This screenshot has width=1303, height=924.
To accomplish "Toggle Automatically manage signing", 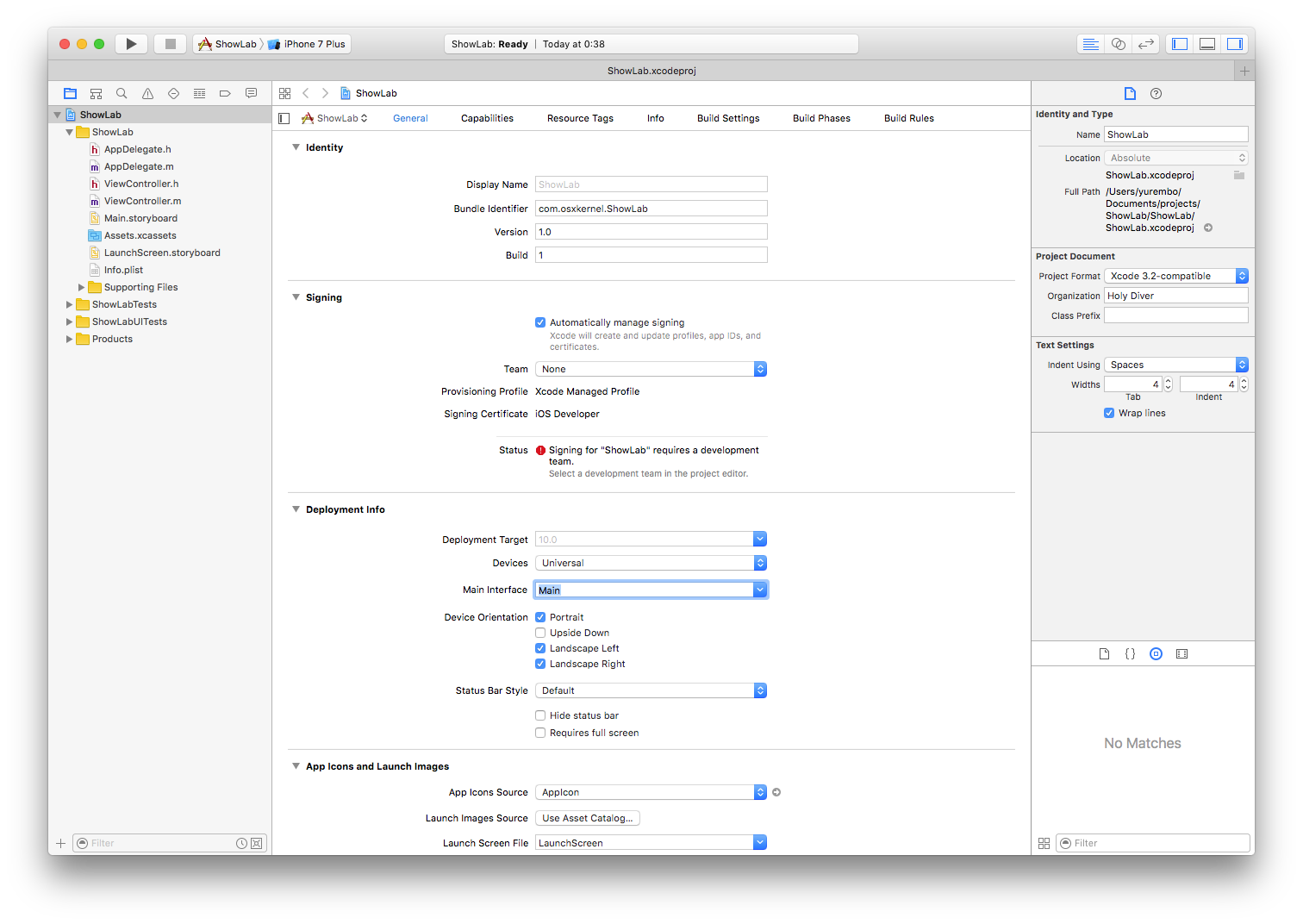I will click(540, 322).
